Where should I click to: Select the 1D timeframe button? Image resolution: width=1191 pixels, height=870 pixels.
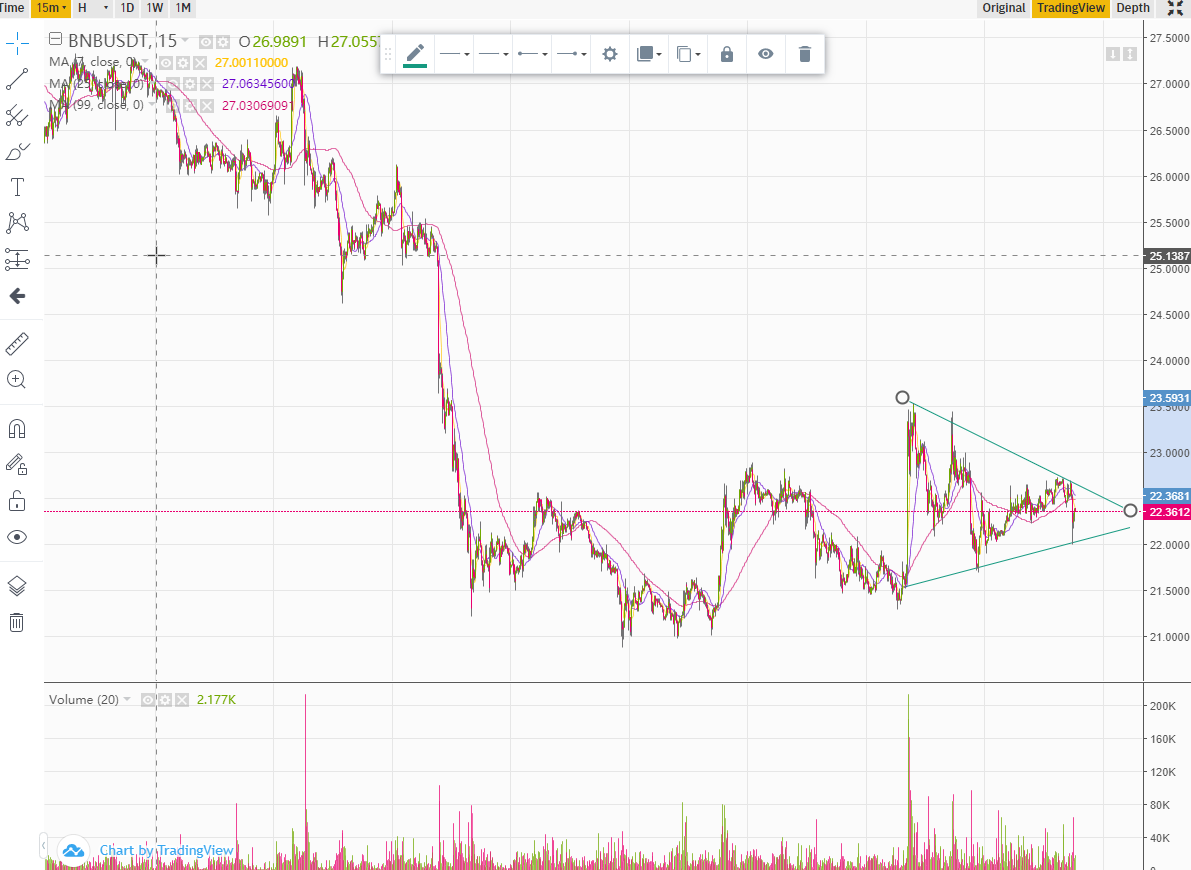coord(127,8)
